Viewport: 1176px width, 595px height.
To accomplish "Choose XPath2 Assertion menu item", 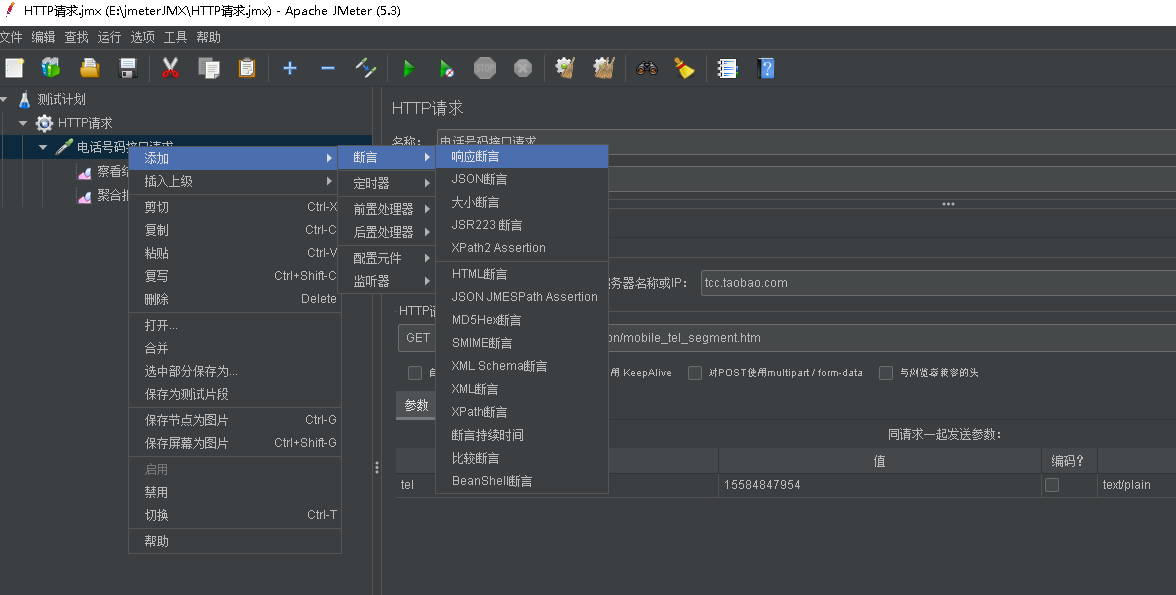I will coord(521,248).
